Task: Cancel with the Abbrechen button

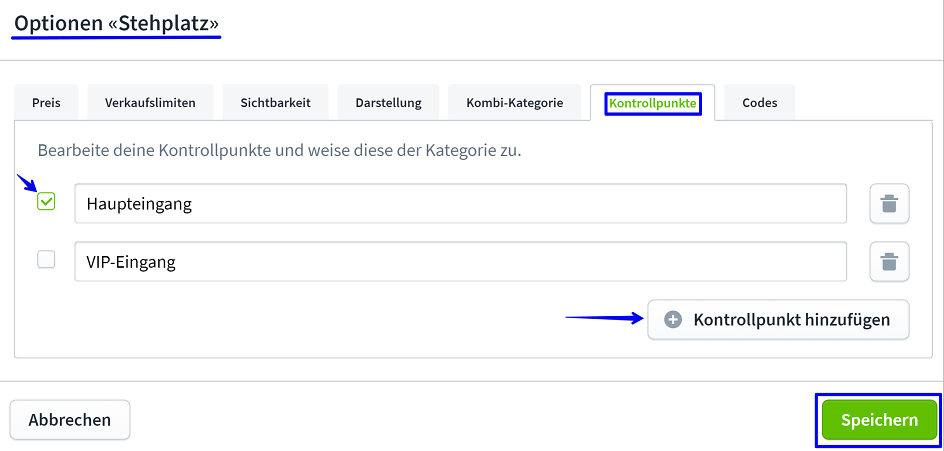Action: tap(70, 420)
